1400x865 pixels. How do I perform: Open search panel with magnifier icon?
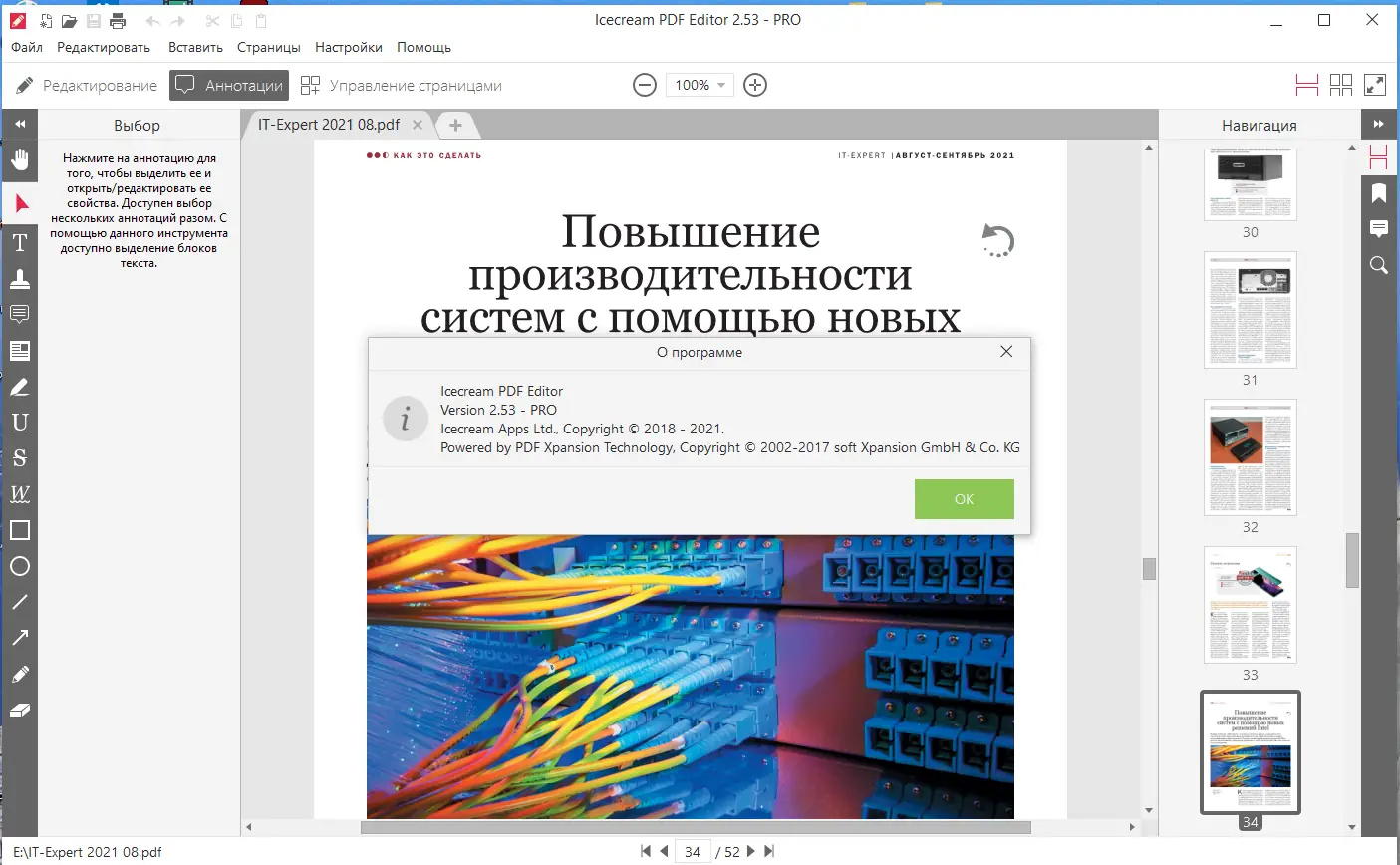point(1379,265)
